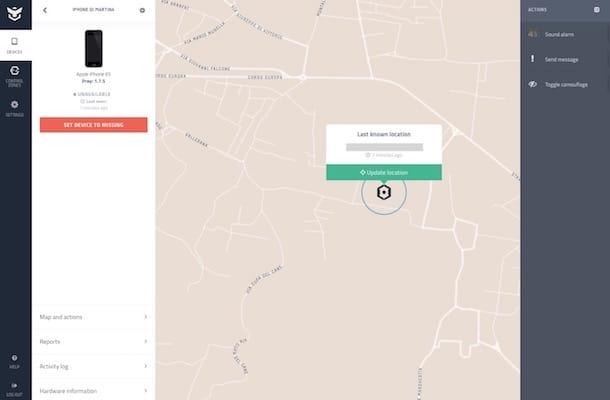Open the Settings sidebar section
Screen dimensions: 610x400
click(15, 109)
